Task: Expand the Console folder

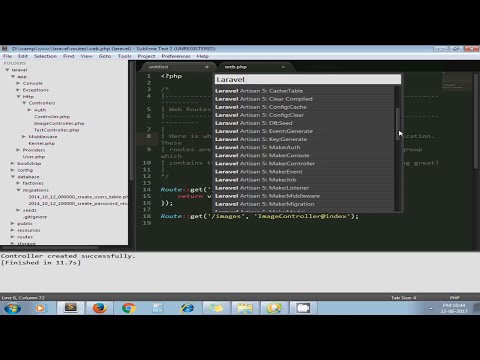Action: 18,83
